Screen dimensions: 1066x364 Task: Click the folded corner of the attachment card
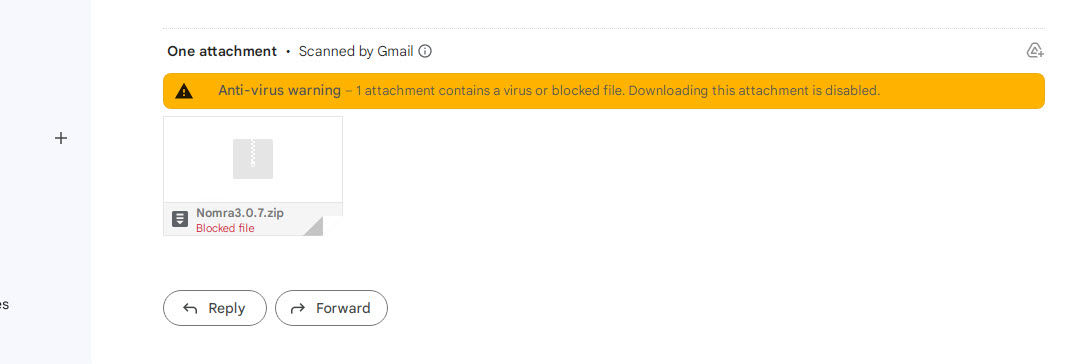point(313,226)
